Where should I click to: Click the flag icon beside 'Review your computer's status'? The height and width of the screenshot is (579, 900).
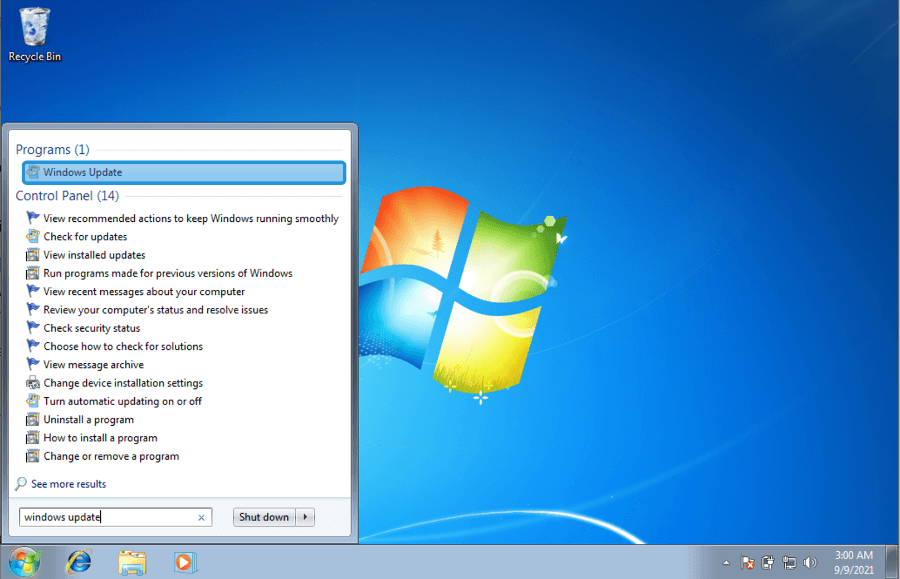tap(33, 309)
